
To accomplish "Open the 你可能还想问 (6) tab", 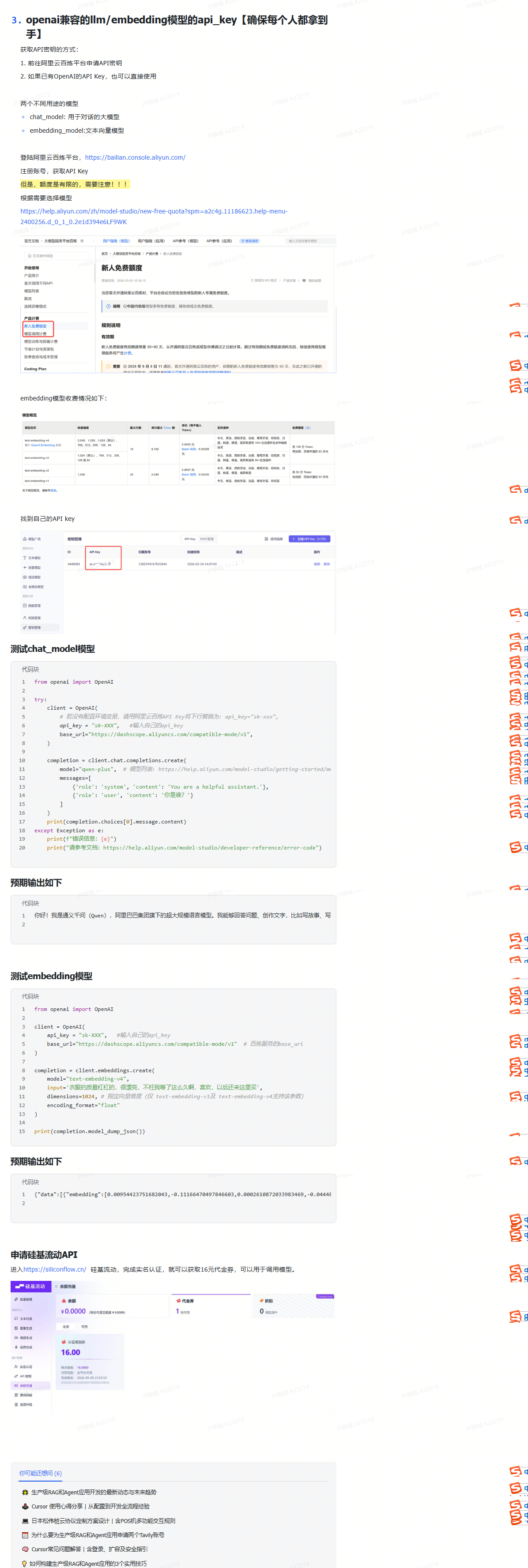I will pyautogui.click(x=40, y=1473).
